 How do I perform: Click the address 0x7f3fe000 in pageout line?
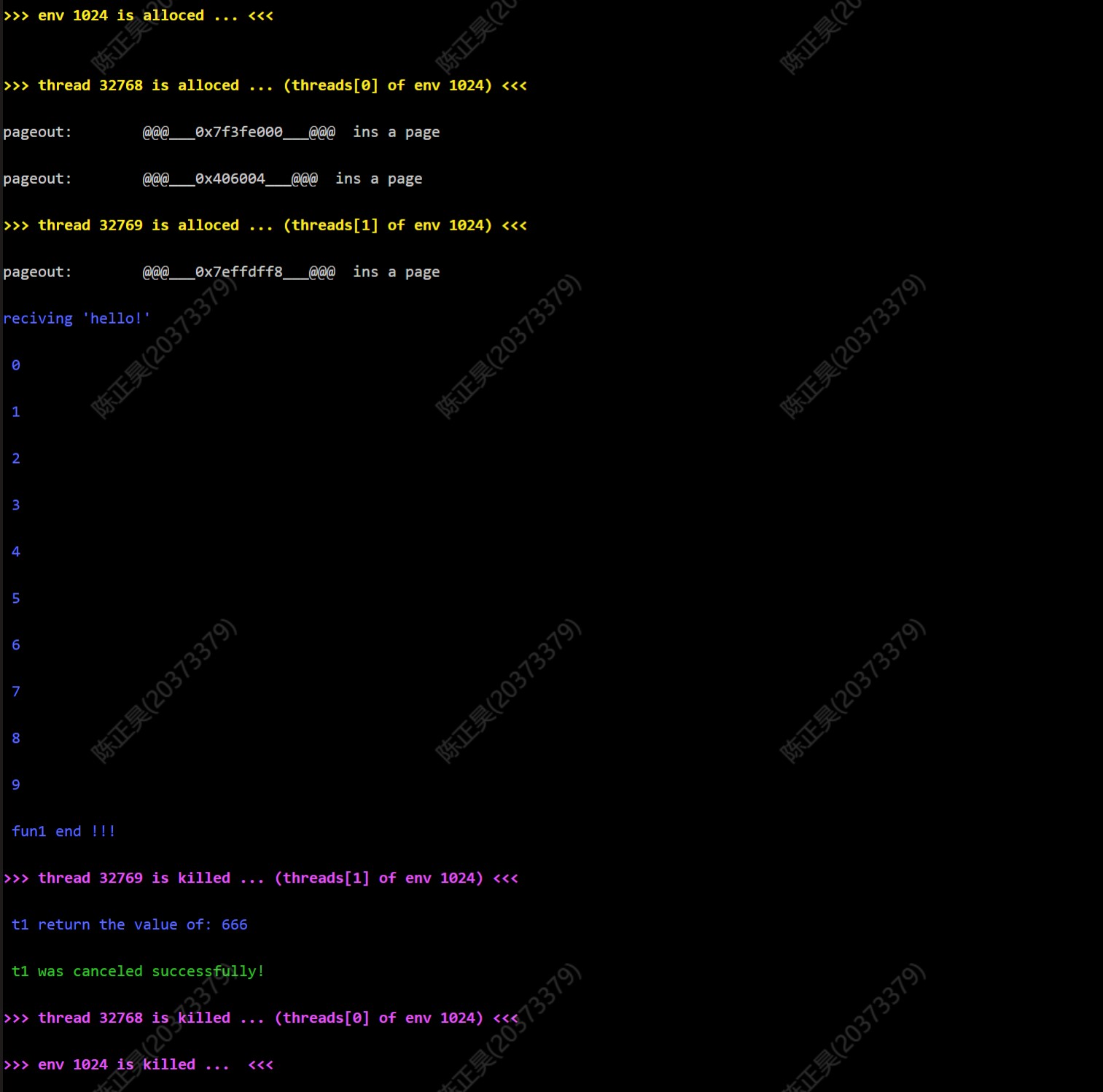[x=238, y=132]
